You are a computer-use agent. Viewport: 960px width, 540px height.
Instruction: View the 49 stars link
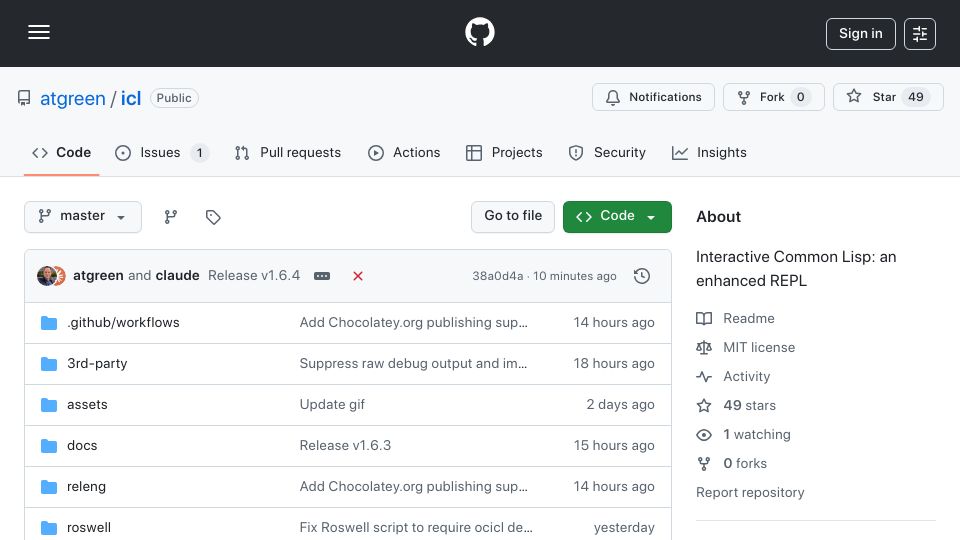pyautogui.click(x=736, y=405)
